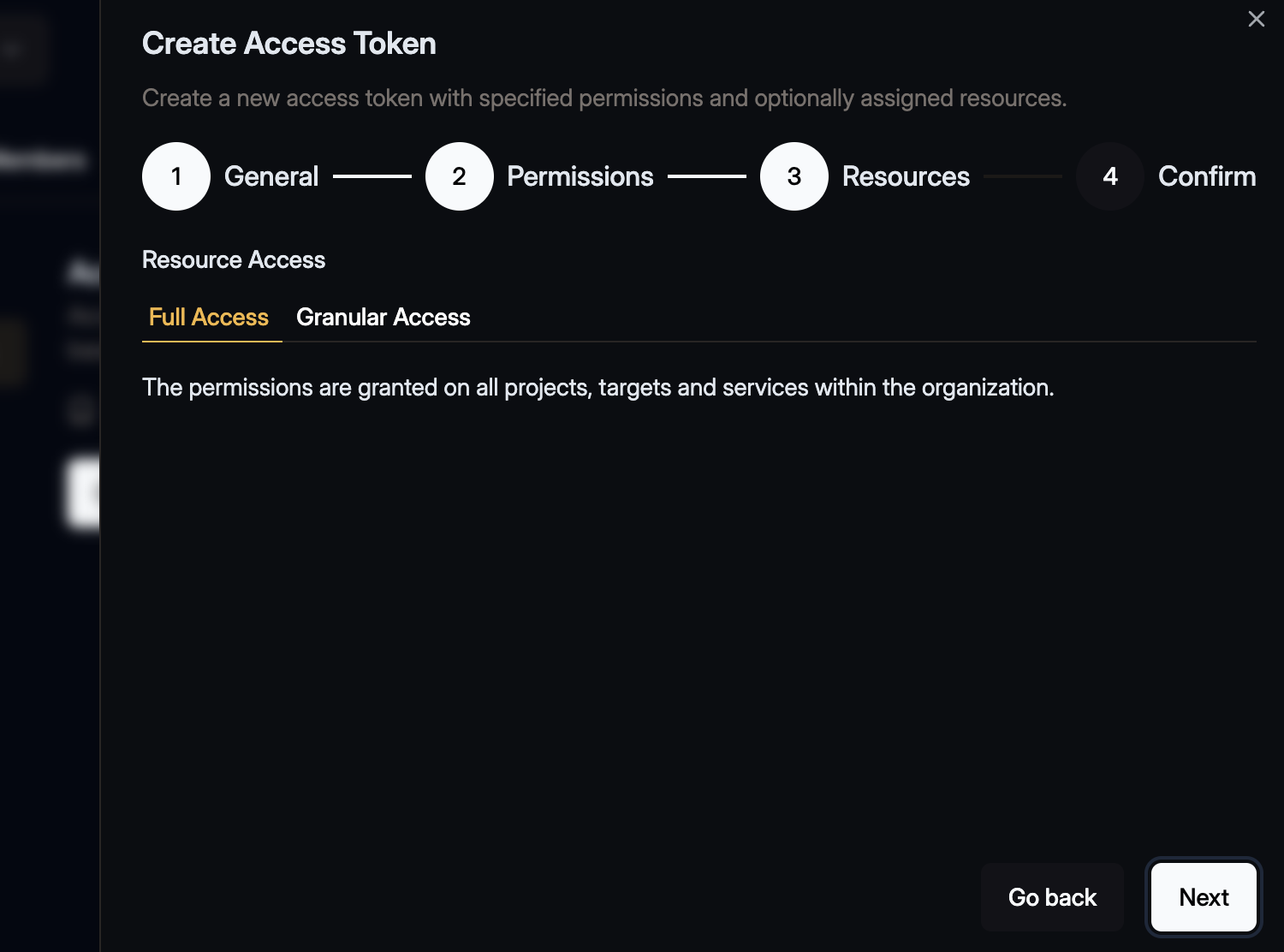Expand the Confirm step of the wizard
The height and width of the screenshot is (952, 1284).
(1207, 176)
